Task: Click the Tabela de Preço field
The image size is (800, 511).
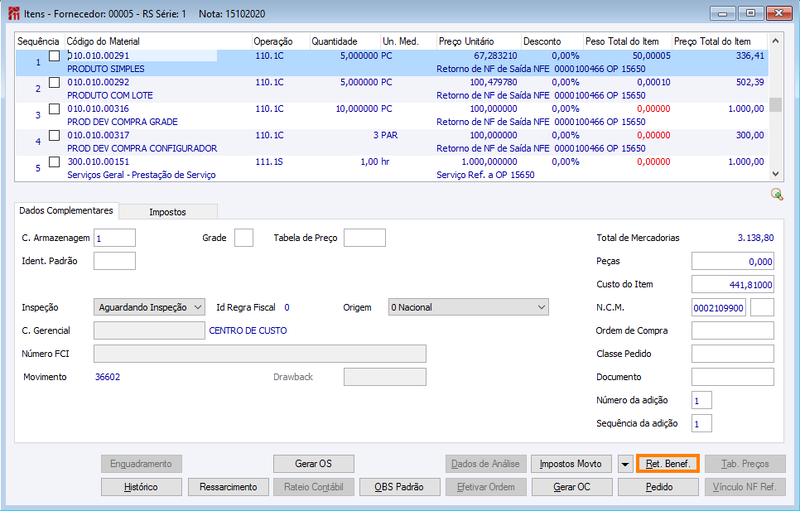Action: tap(364, 238)
